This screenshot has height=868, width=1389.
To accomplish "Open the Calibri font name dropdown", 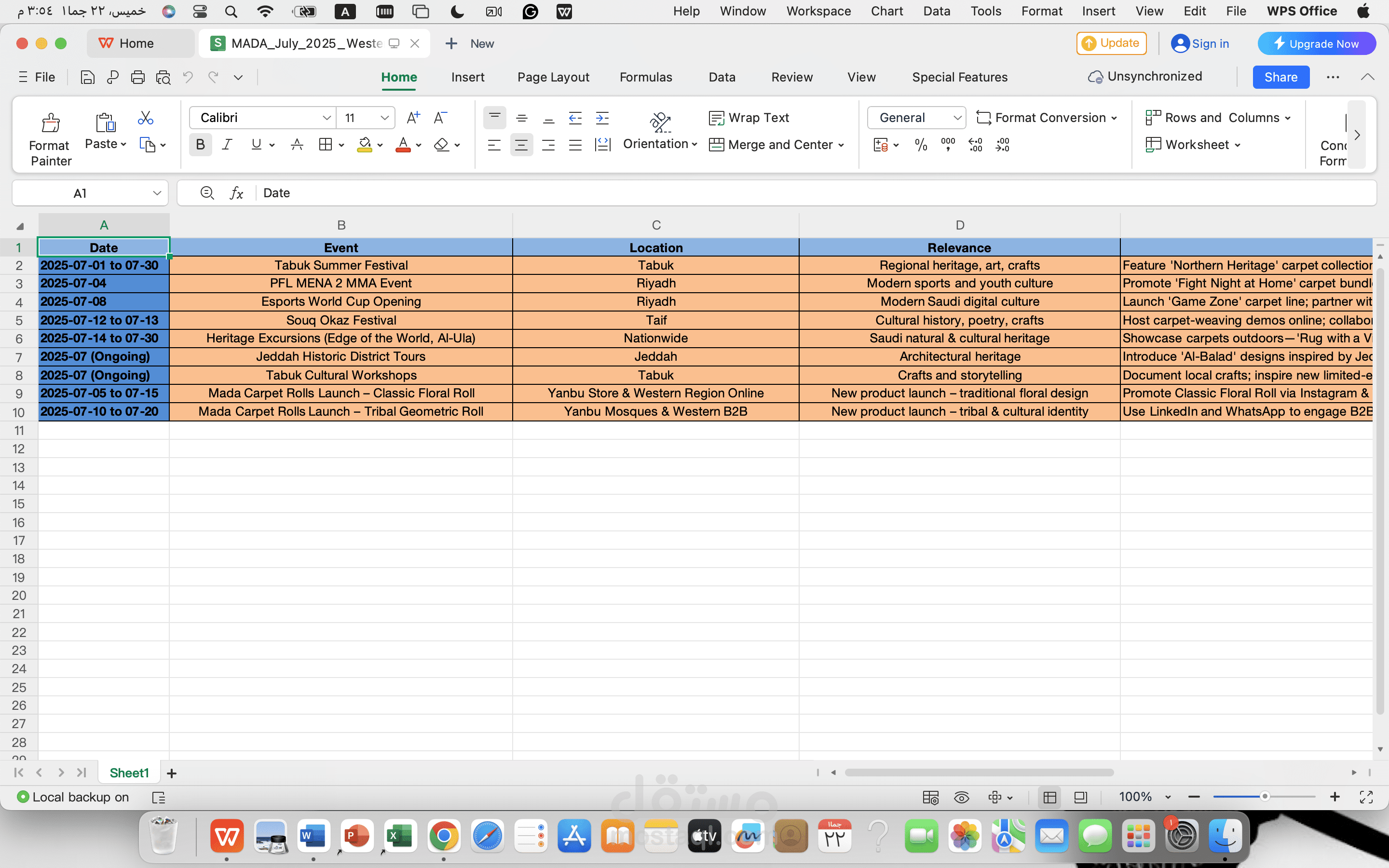I will click(327, 118).
